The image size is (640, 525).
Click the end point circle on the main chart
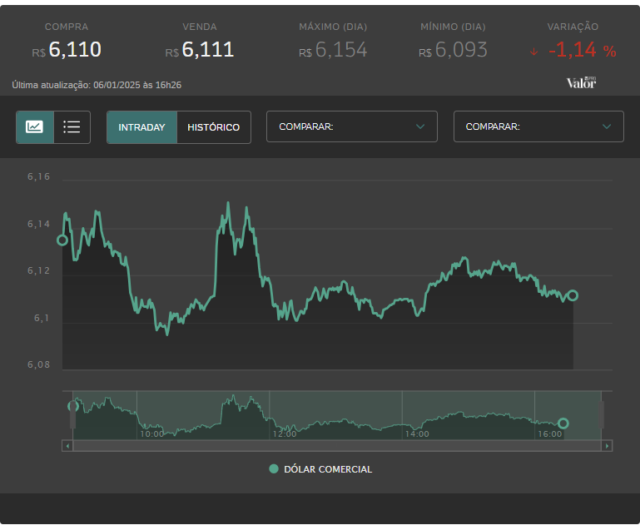pyautogui.click(x=573, y=295)
